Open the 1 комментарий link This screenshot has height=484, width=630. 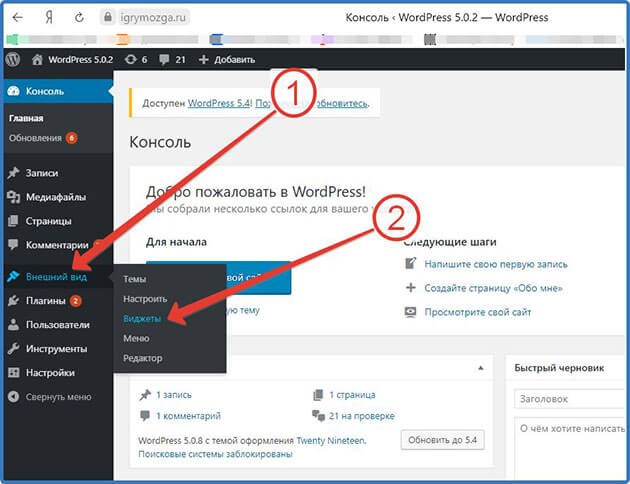188,416
